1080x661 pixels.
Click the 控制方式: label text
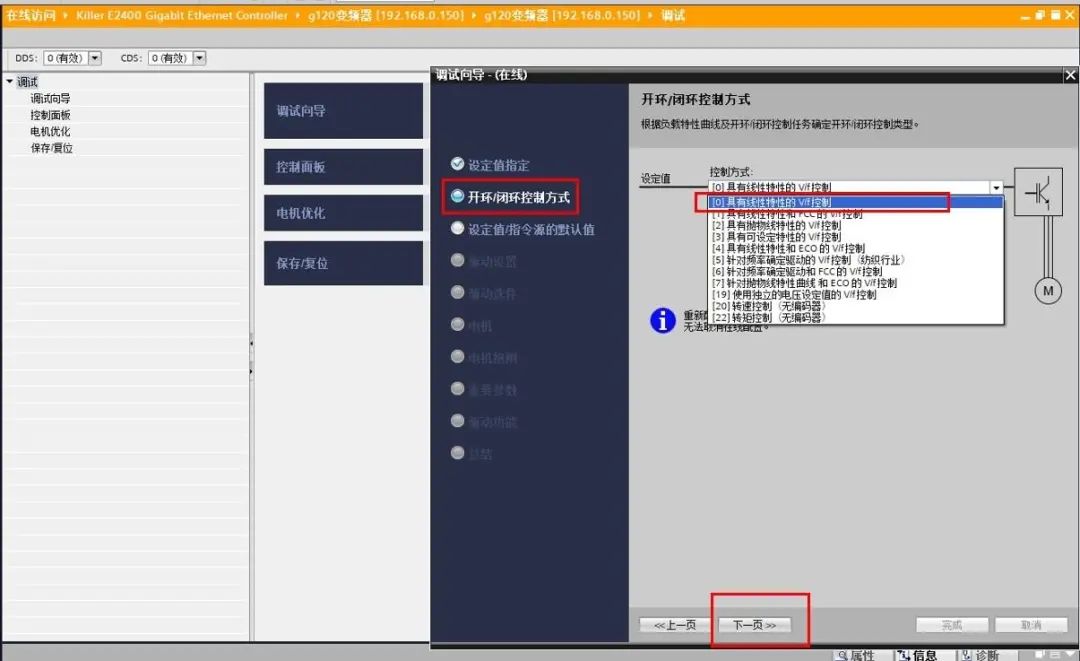(731, 171)
